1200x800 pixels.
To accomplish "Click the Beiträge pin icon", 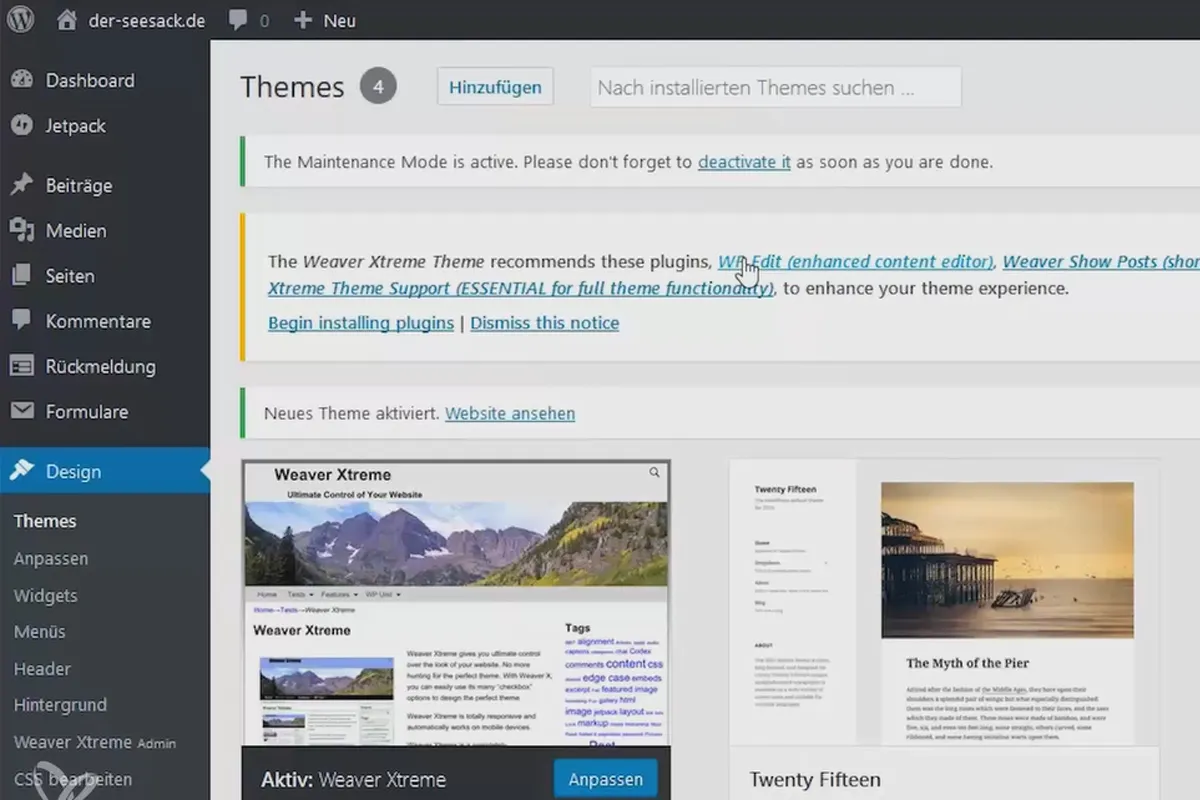I will point(22,185).
